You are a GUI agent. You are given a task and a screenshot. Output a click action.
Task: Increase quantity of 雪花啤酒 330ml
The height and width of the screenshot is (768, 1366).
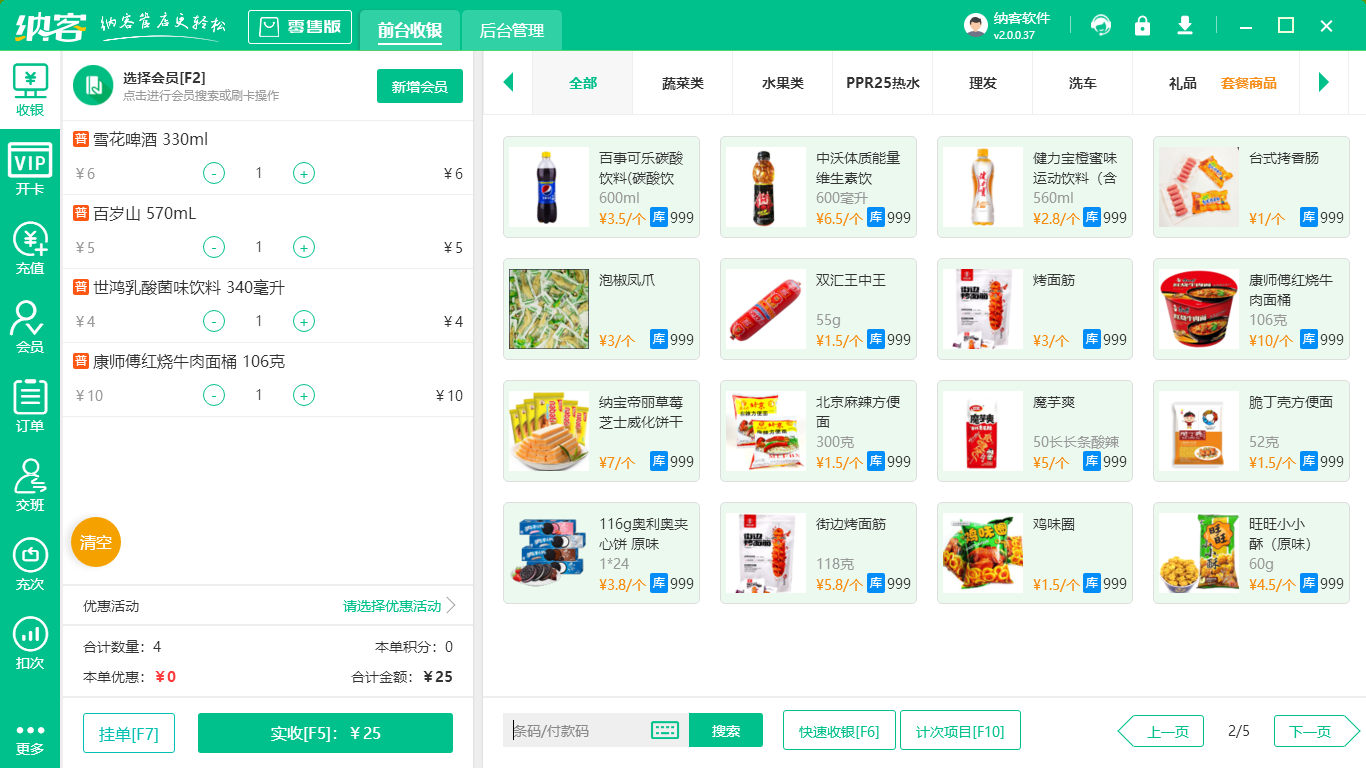point(304,174)
